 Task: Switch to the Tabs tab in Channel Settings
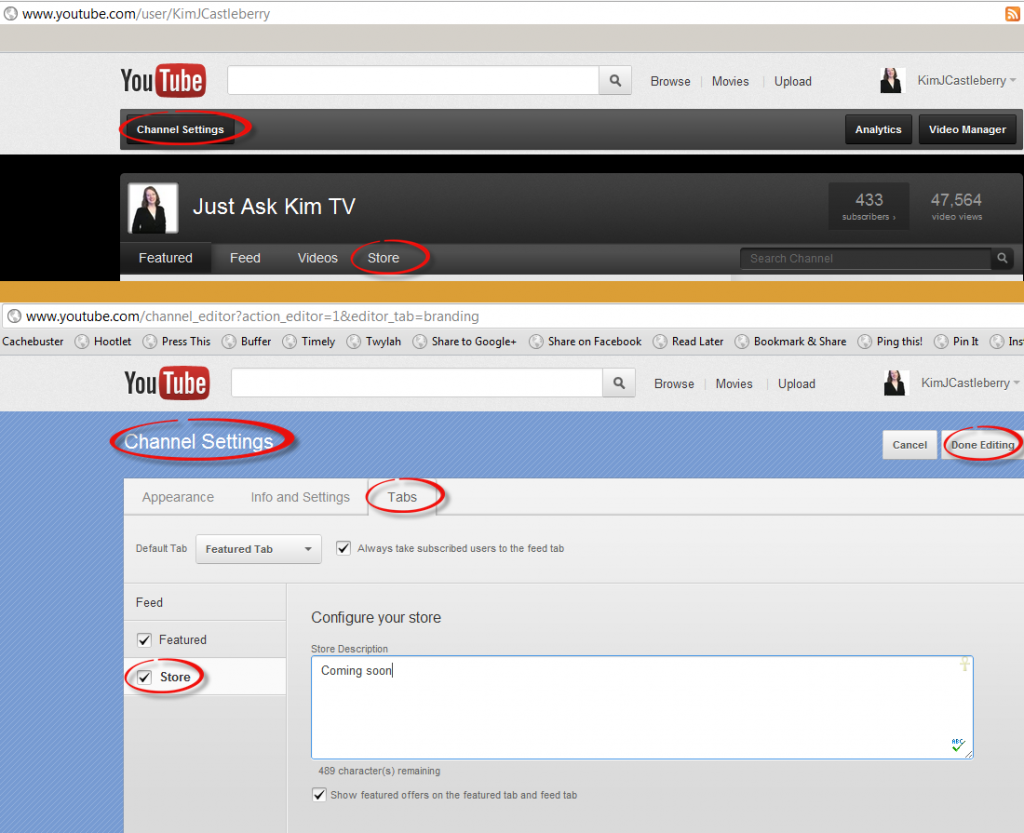click(x=402, y=497)
